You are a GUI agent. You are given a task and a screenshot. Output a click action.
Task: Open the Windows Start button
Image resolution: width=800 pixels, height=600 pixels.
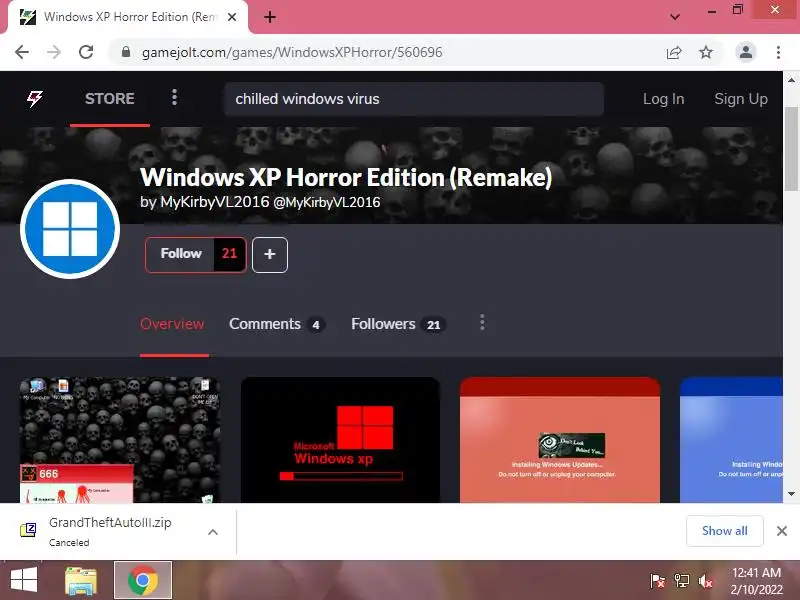[x=24, y=580]
